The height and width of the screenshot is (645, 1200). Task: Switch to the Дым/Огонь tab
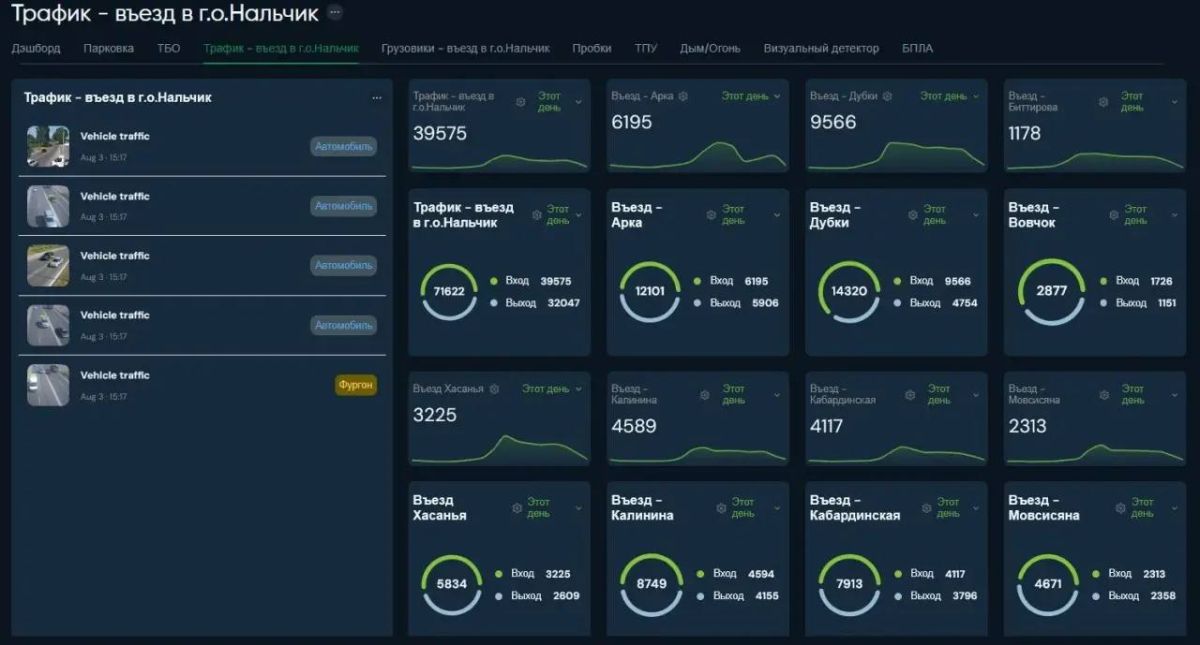click(x=710, y=48)
